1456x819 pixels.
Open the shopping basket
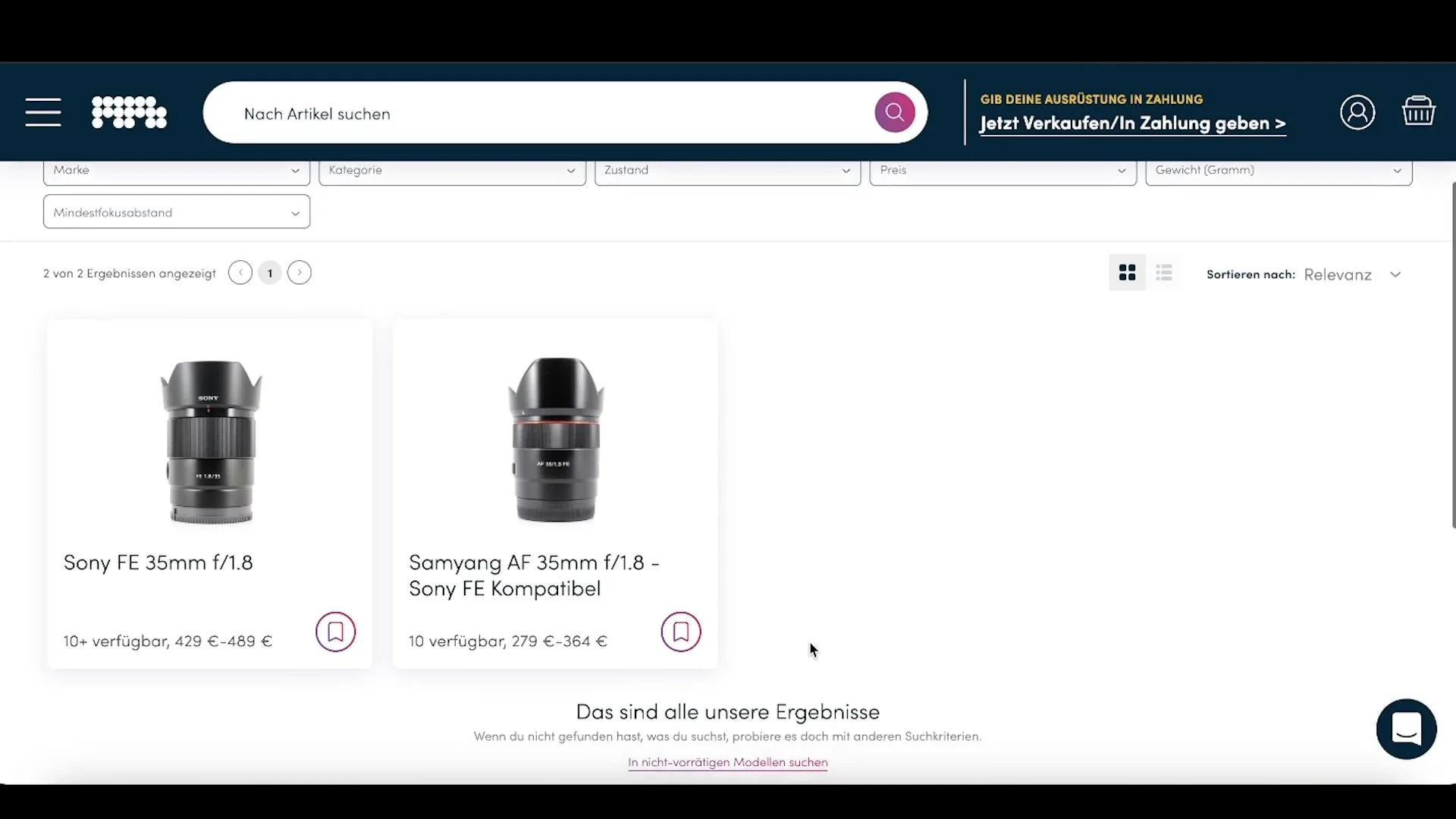(1418, 111)
